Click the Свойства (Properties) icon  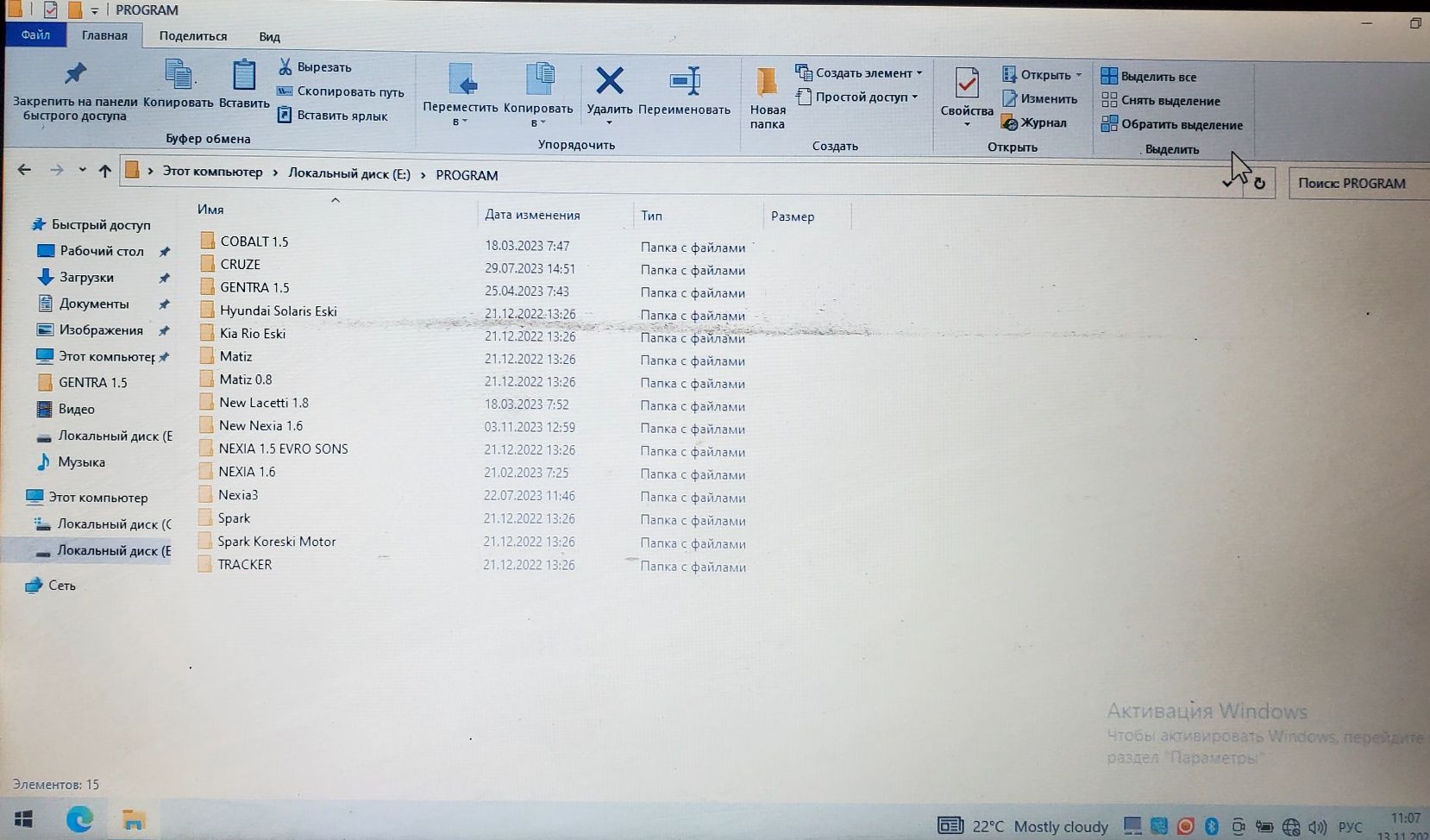tap(967, 84)
